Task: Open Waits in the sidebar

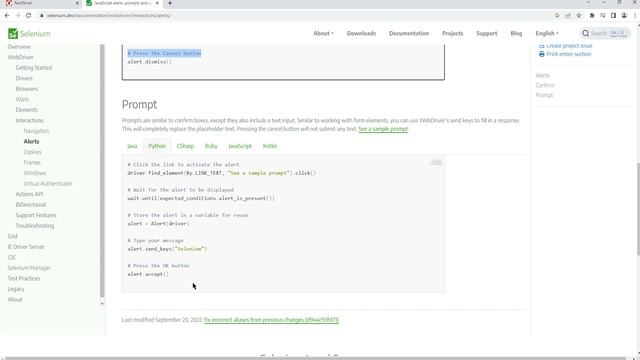Action: pyautogui.click(x=22, y=100)
